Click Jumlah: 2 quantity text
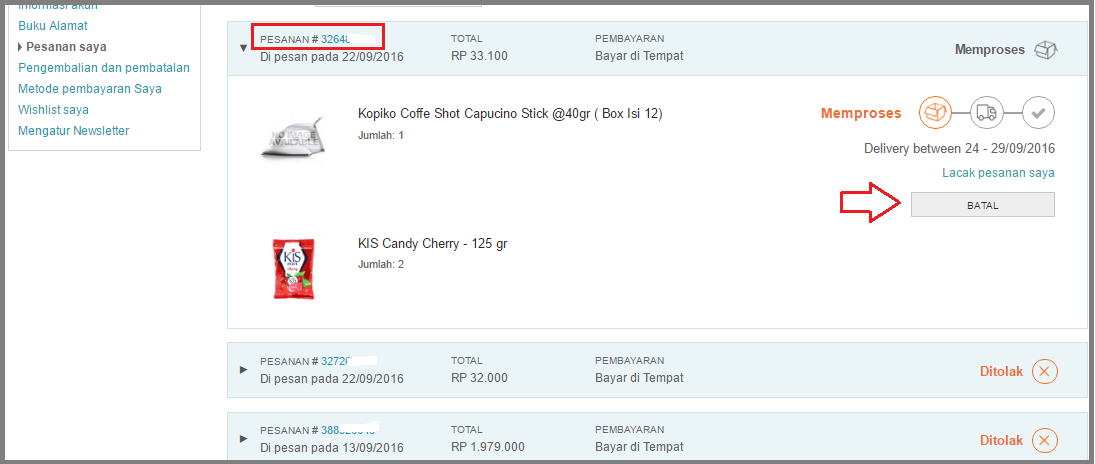The height and width of the screenshot is (464, 1095). (381, 265)
